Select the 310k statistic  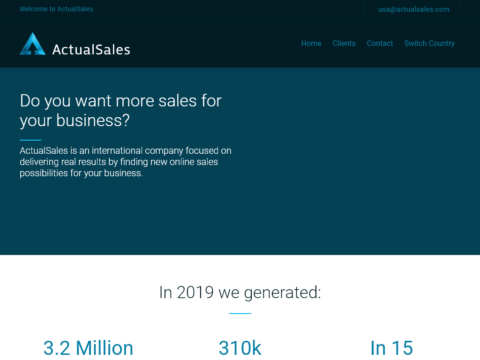coord(240,348)
